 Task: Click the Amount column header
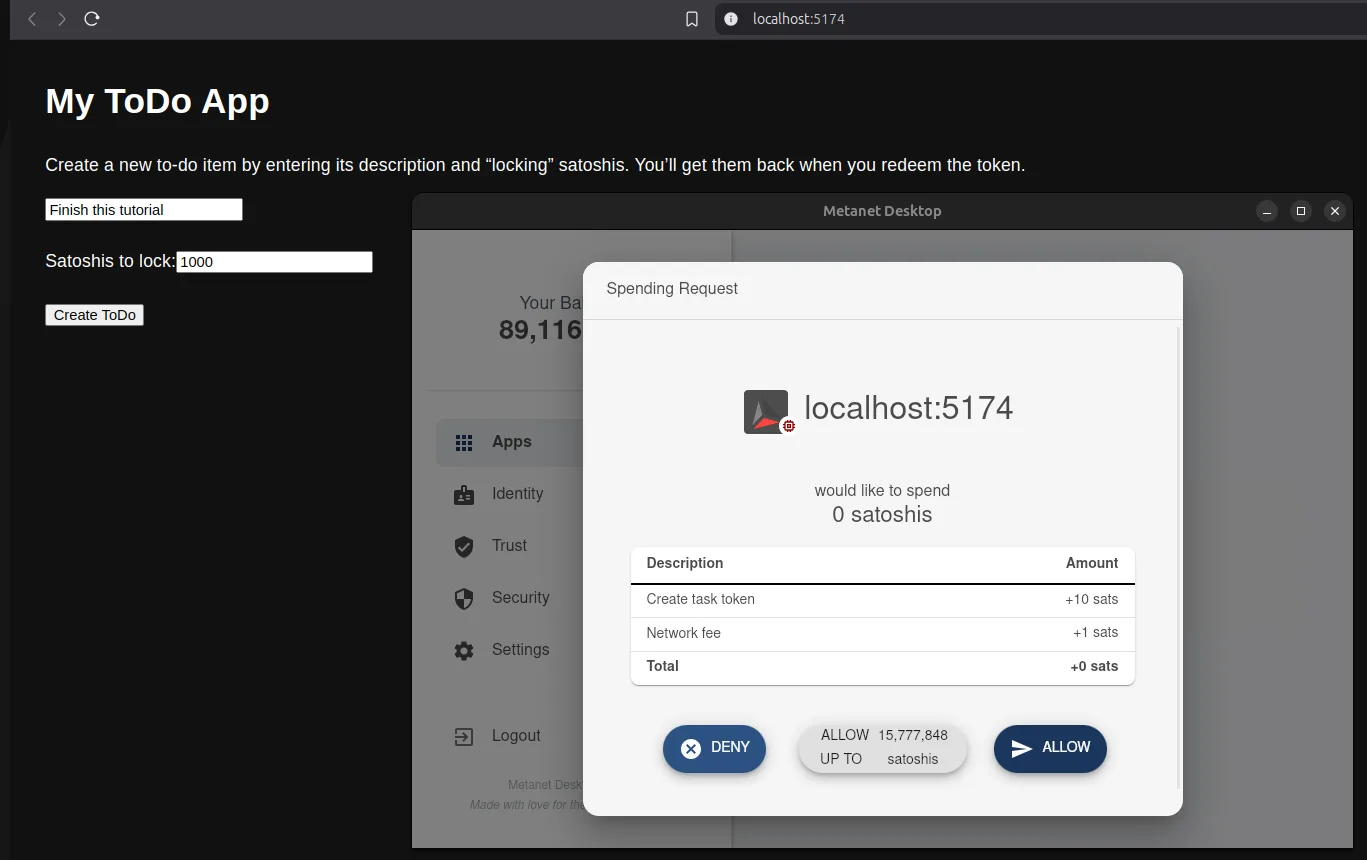pyautogui.click(x=1092, y=564)
